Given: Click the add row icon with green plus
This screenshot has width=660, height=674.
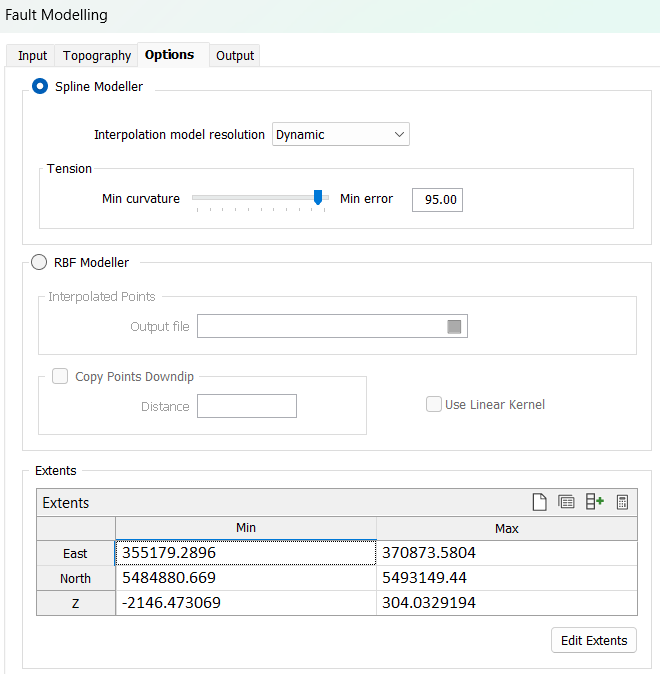Looking at the screenshot, I should [594, 502].
